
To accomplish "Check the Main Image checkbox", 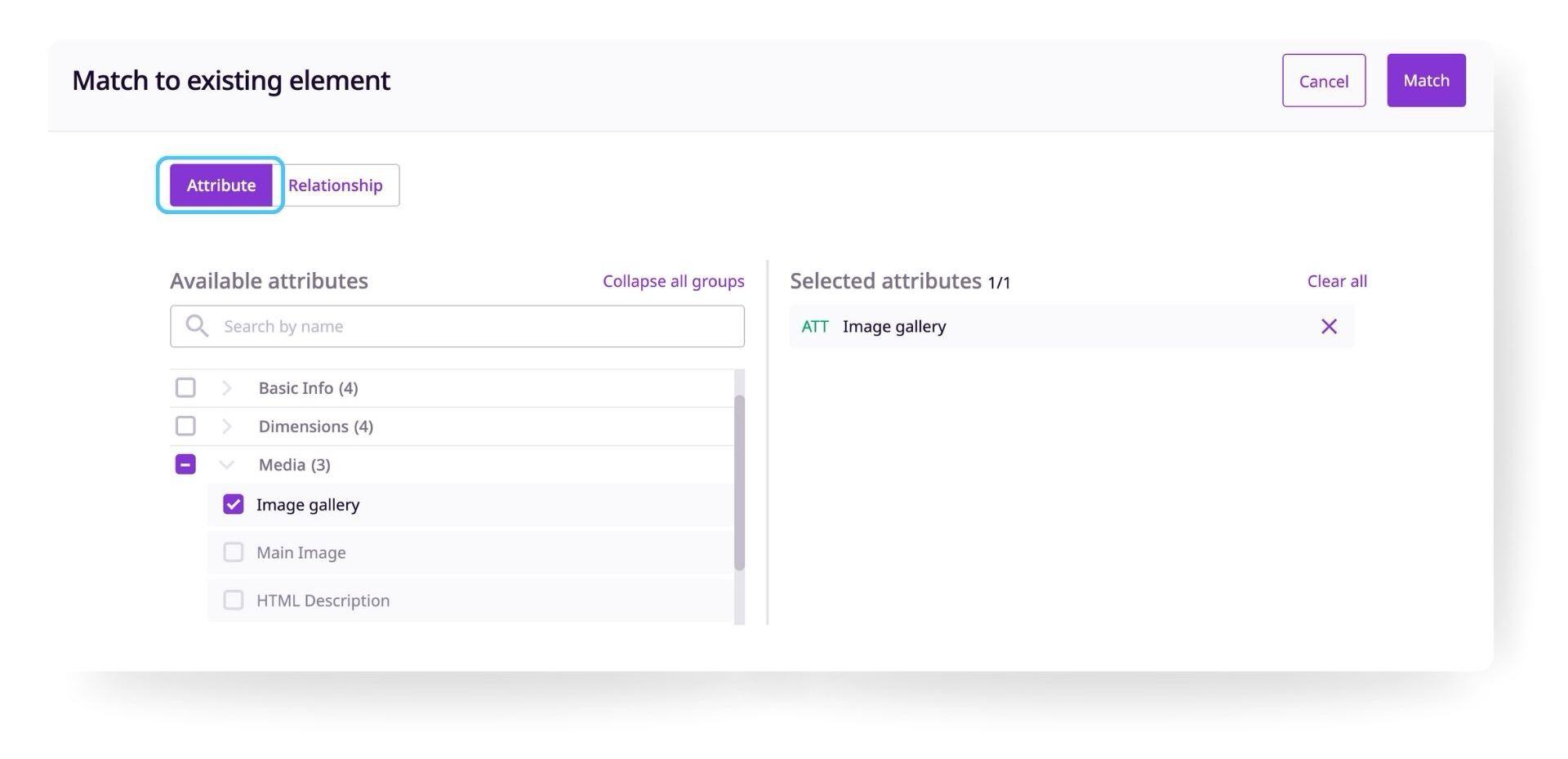I will pos(234,552).
